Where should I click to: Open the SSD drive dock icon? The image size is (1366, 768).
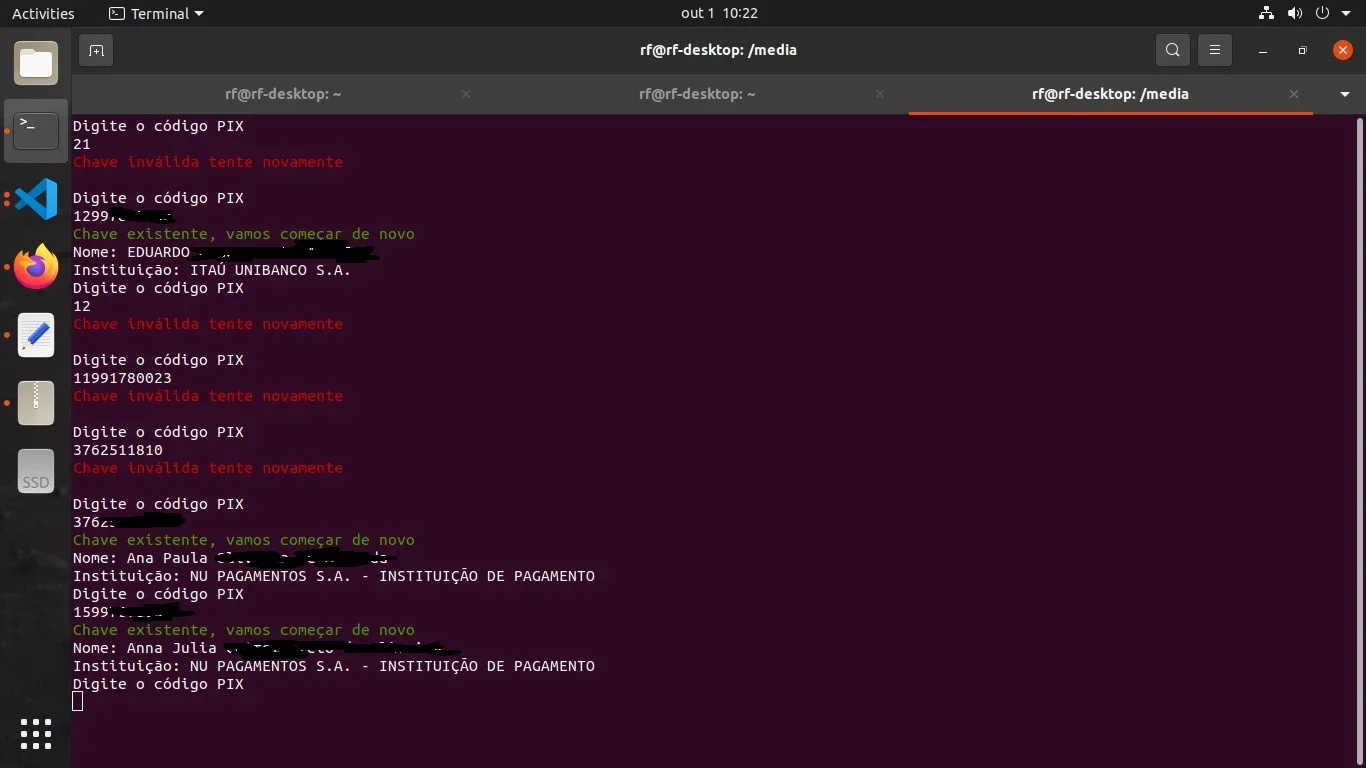pyautogui.click(x=36, y=471)
